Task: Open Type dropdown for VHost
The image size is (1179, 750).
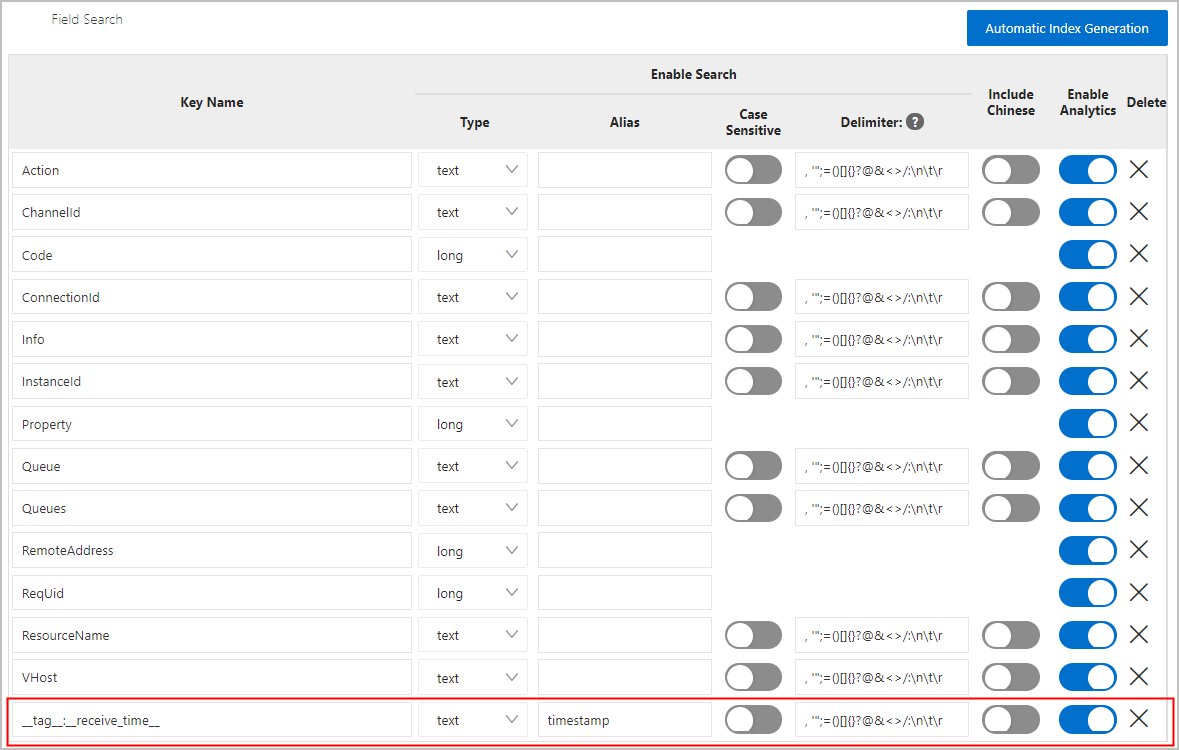Action: [473, 677]
